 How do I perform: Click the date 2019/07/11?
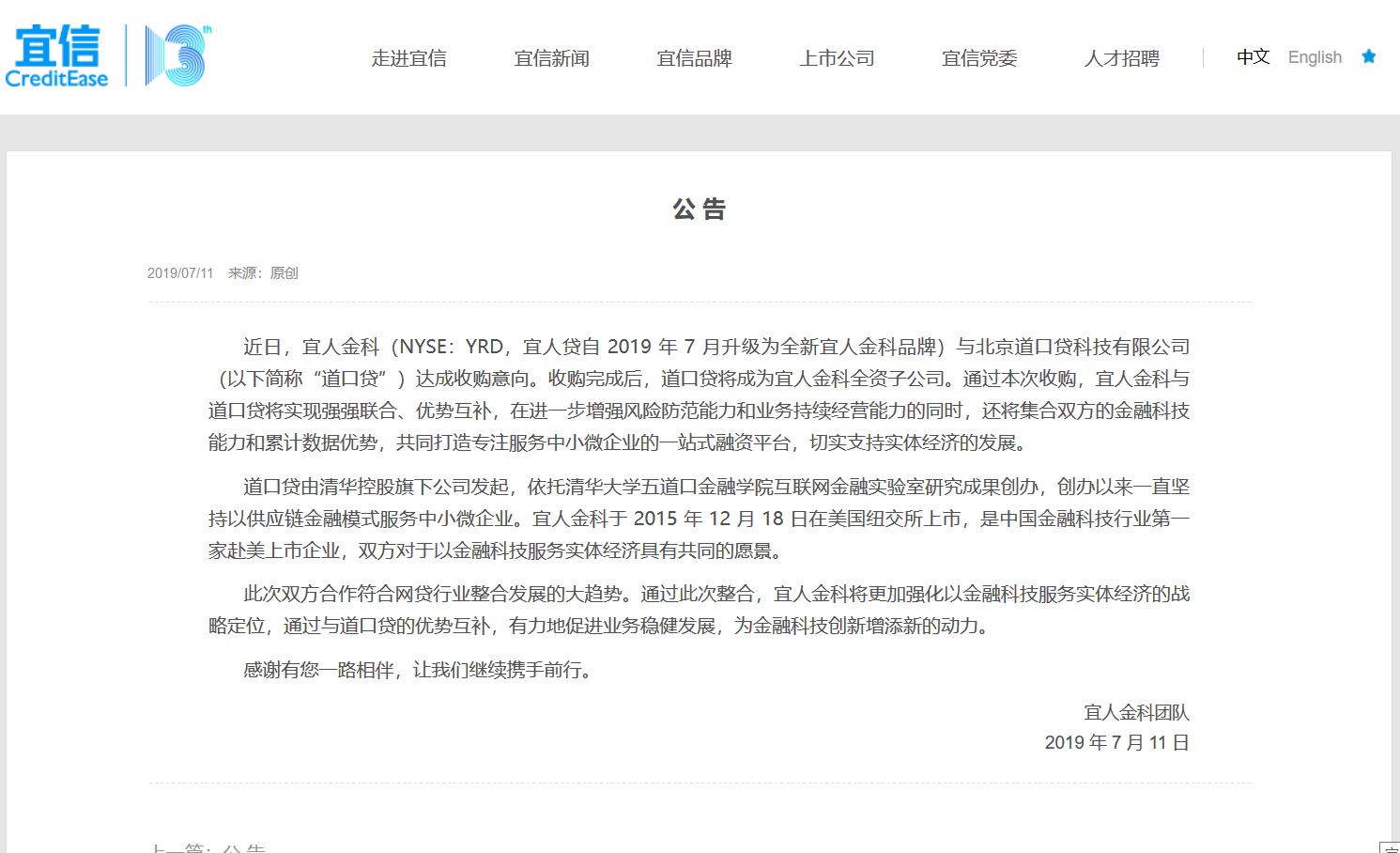tap(180, 273)
